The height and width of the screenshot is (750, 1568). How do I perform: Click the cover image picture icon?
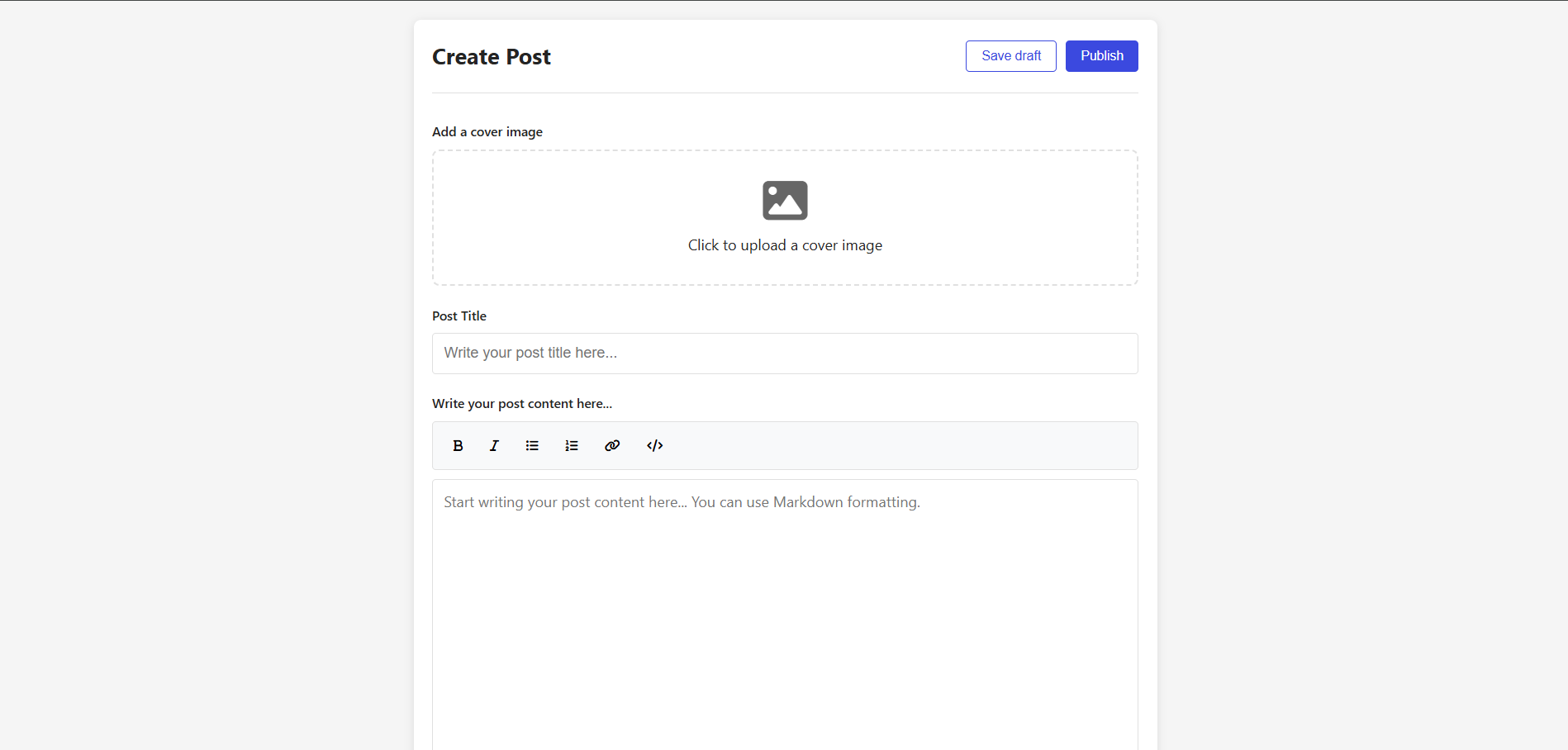785,201
